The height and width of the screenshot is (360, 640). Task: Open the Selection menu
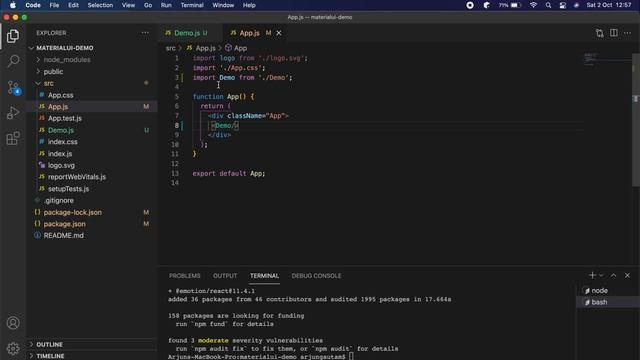100,5
